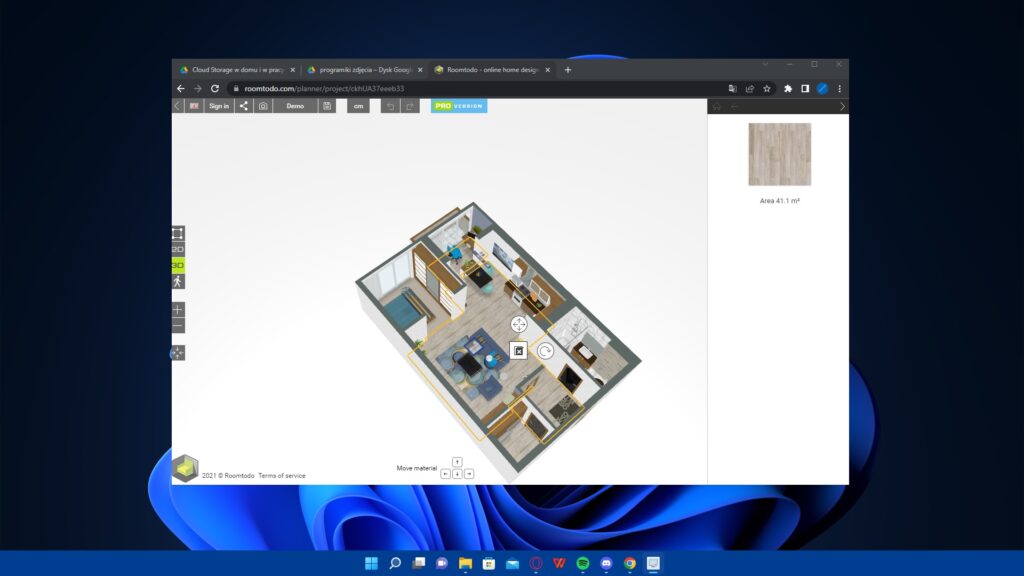Zoom out with the minus button
1024x576 pixels.
pos(178,326)
